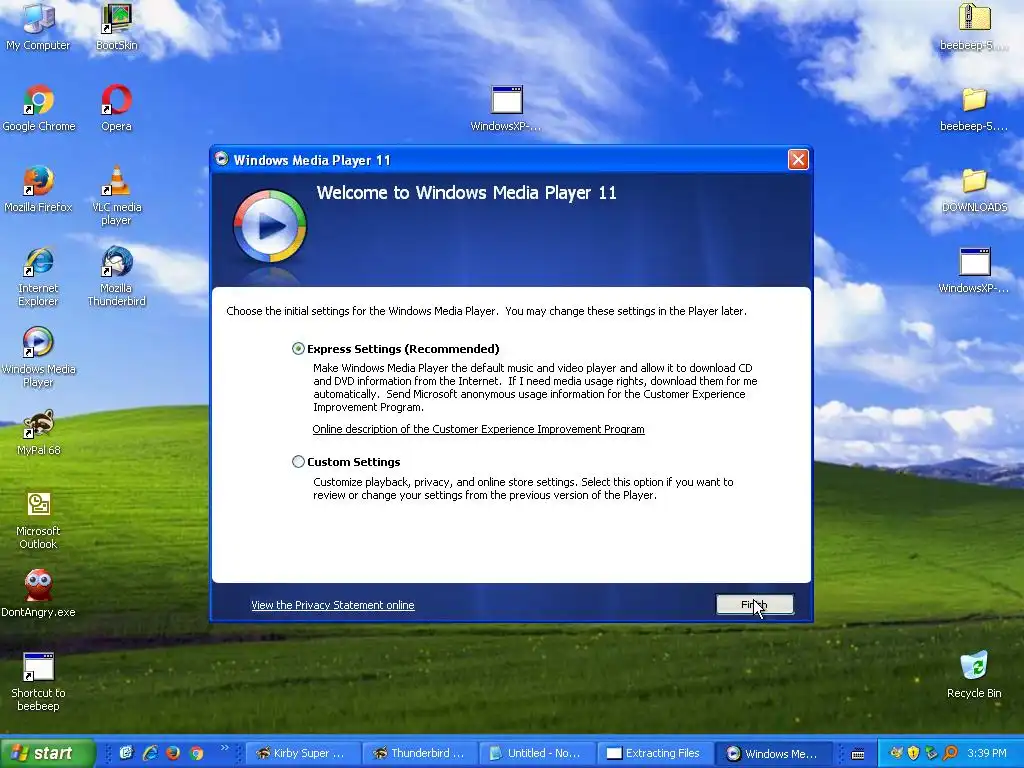Select the VLC media player desktop icon
The width and height of the screenshot is (1024, 768).
116,196
